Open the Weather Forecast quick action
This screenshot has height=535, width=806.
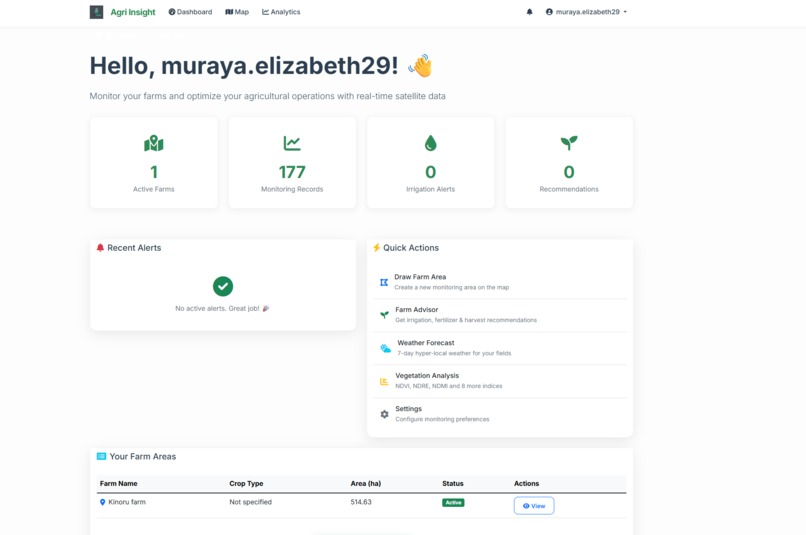[x=500, y=348]
